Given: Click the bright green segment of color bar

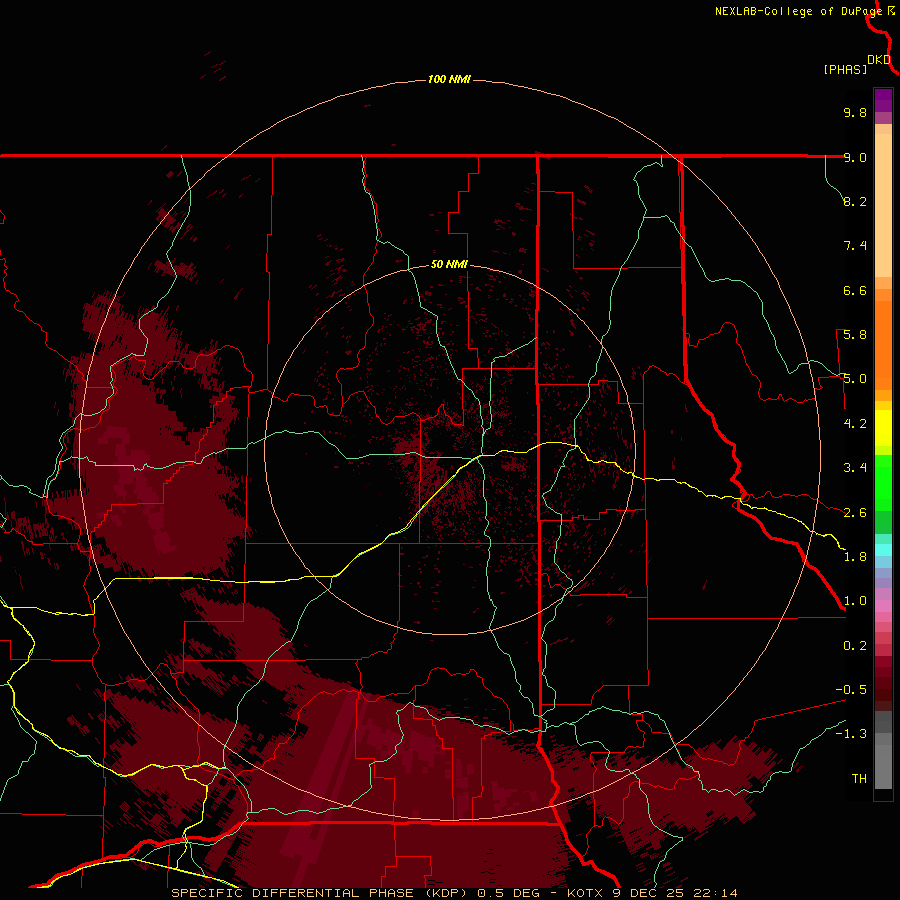Looking at the screenshot, I should pos(883,482).
